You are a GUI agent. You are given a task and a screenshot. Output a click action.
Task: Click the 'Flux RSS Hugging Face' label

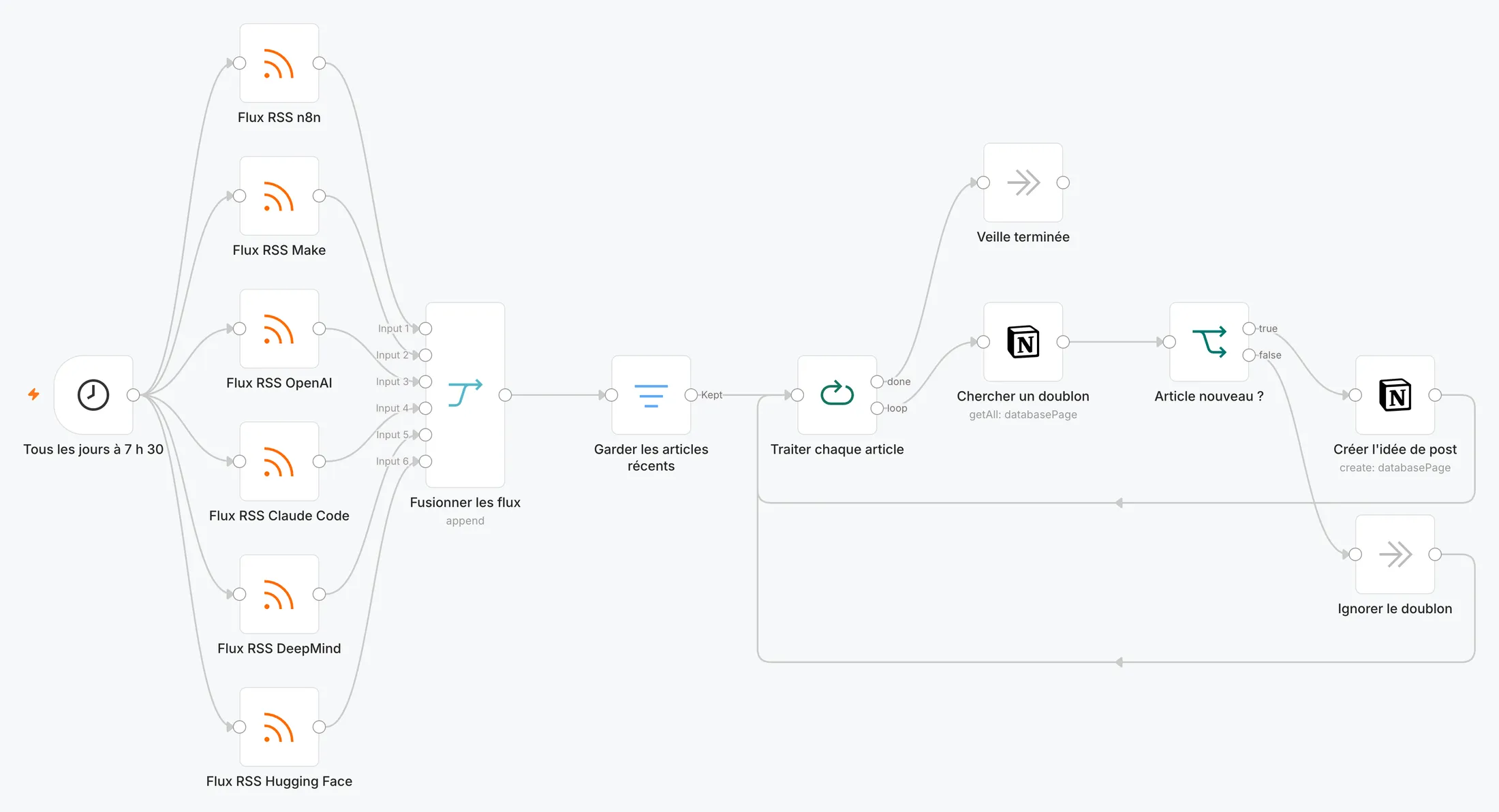coord(279,781)
